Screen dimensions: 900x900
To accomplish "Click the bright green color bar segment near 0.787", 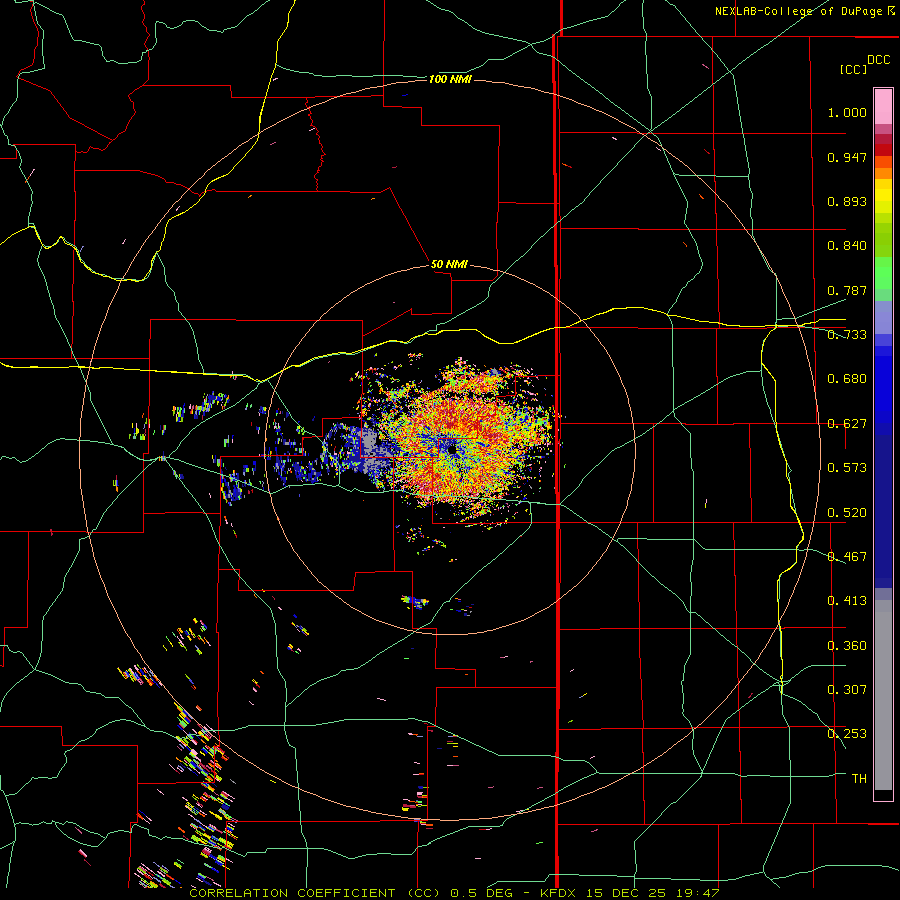I will [x=883, y=273].
